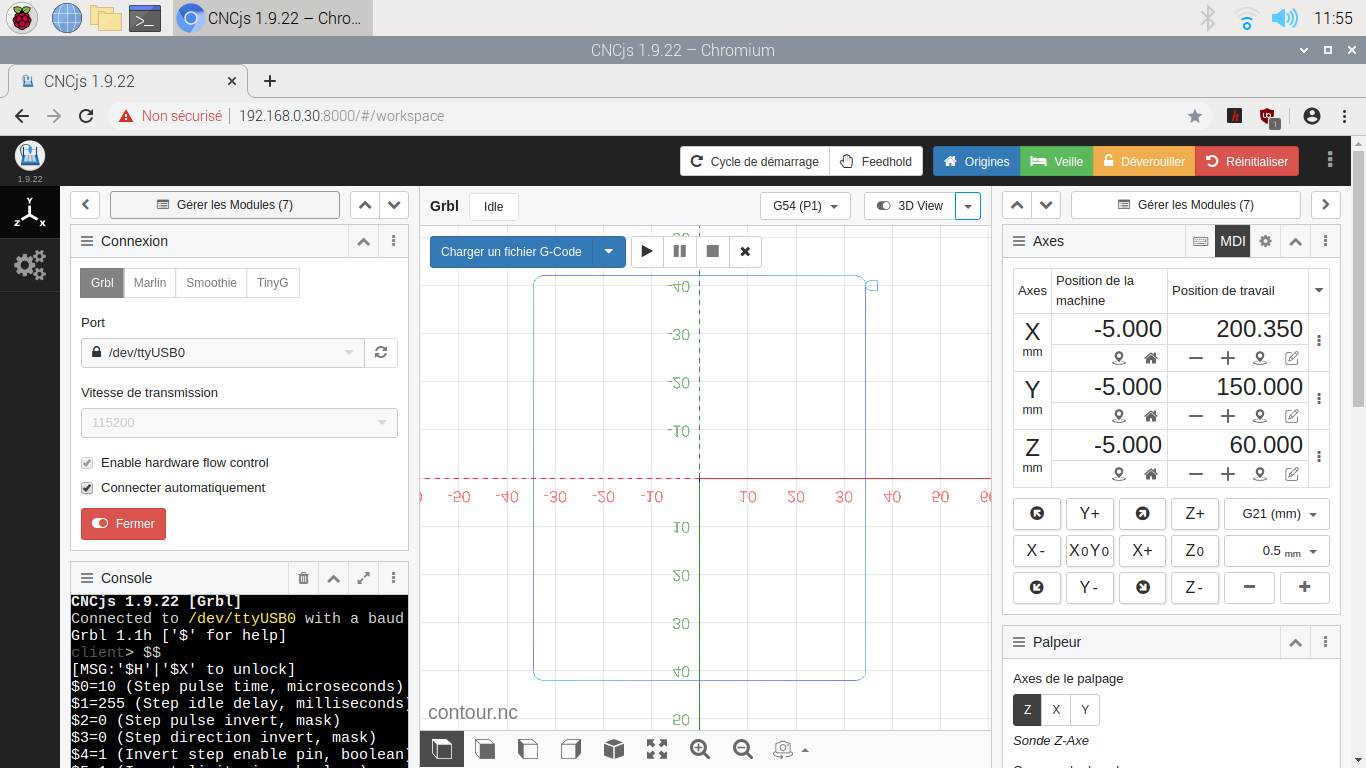Viewport: 1366px width, 768px height.
Task: Switch to 3D isometric view cube
Action: coord(614,749)
